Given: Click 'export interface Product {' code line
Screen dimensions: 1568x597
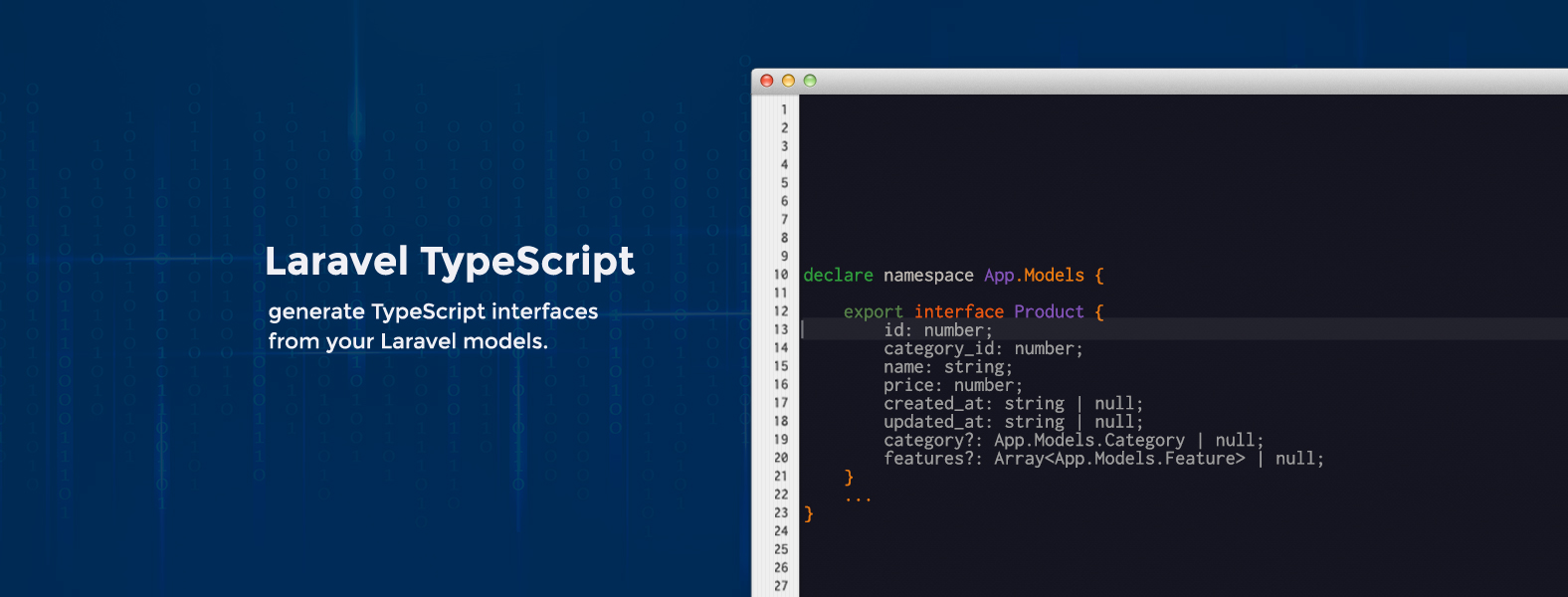Looking at the screenshot, I should pos(974,312).
